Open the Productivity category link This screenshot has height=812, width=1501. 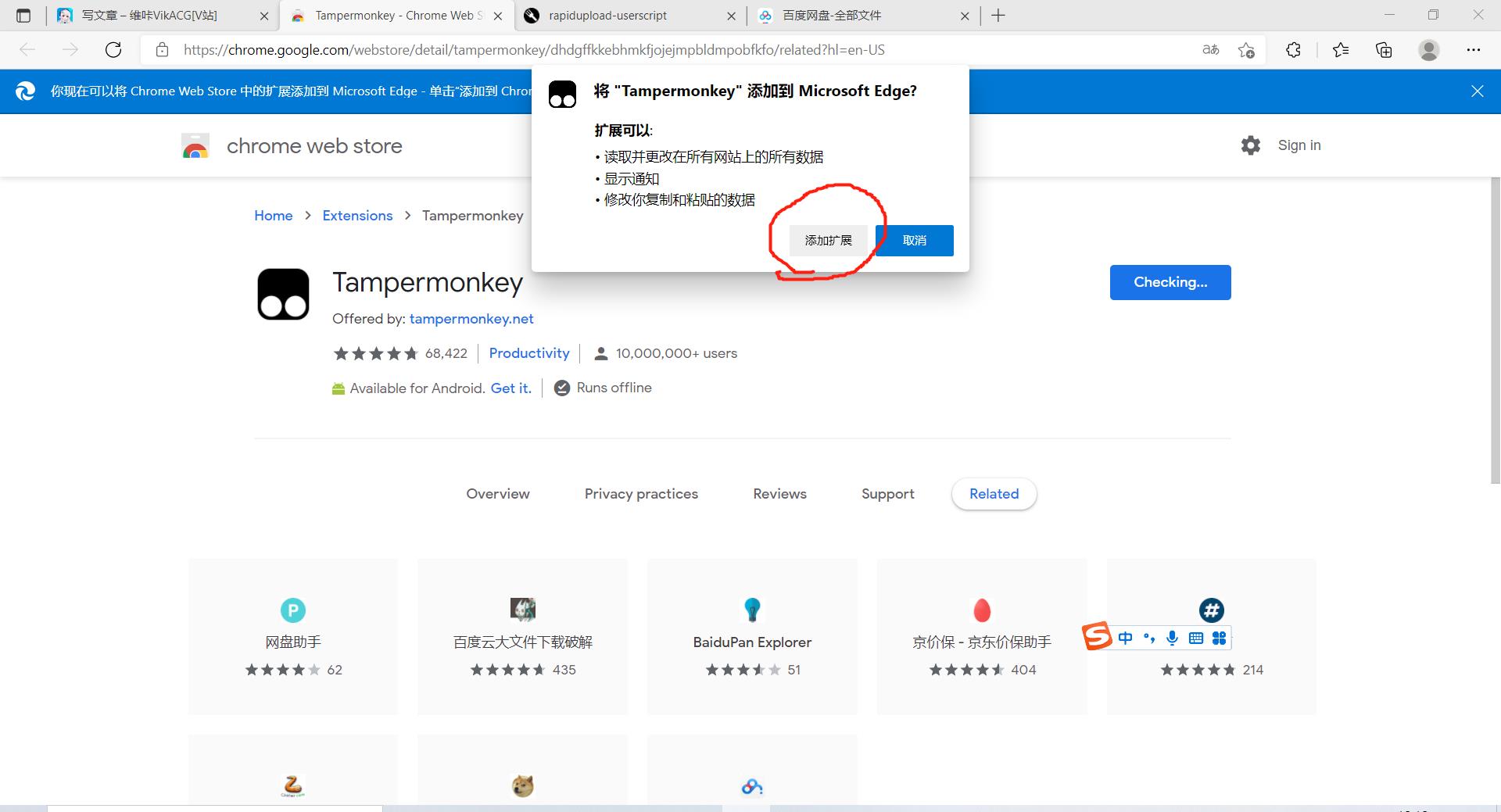(x=528, y=353)
